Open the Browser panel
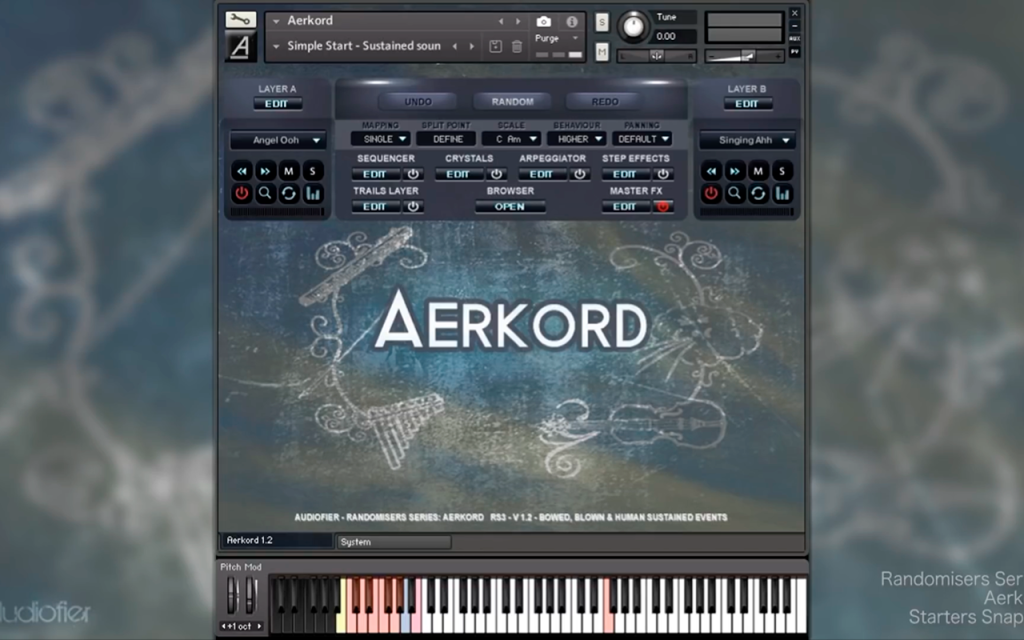The height and width of the screenshot is (640, 1024). pyautogui.click(x=510, y=207)
